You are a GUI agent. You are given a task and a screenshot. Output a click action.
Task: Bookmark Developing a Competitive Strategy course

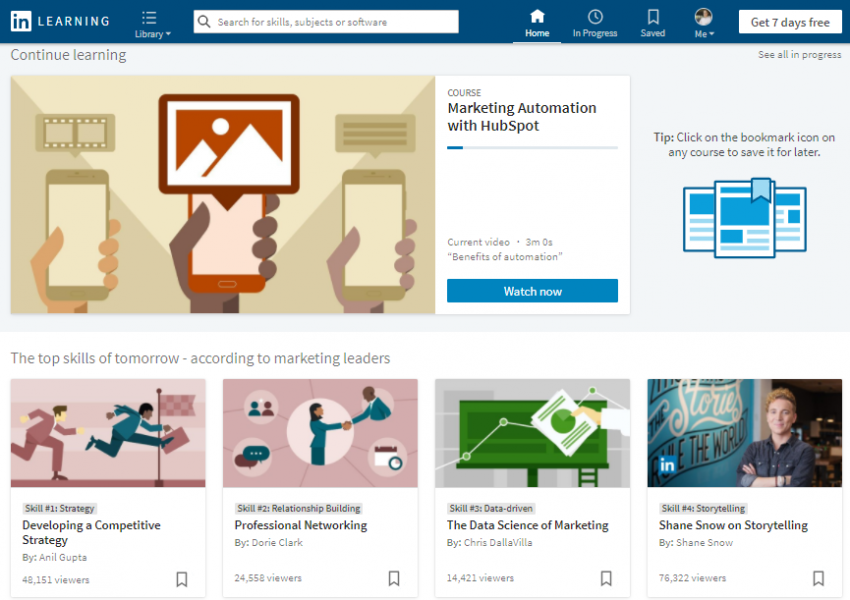(182, 578)
